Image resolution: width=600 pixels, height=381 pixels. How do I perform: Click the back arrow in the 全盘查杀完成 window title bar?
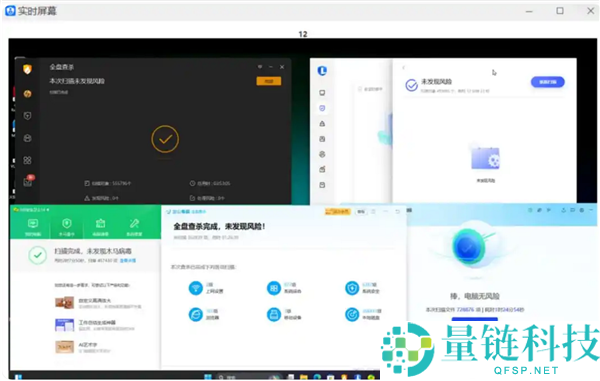(x=398, y=212)
